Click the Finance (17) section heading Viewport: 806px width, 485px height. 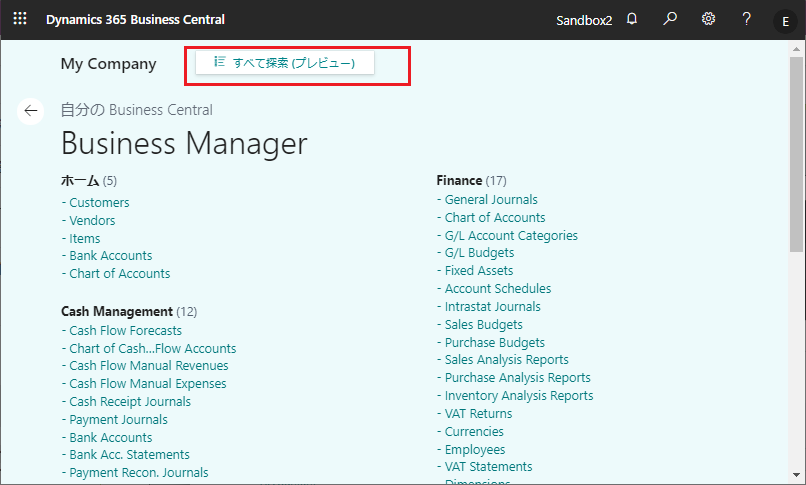pyautogui.click(x=471, y=181)
